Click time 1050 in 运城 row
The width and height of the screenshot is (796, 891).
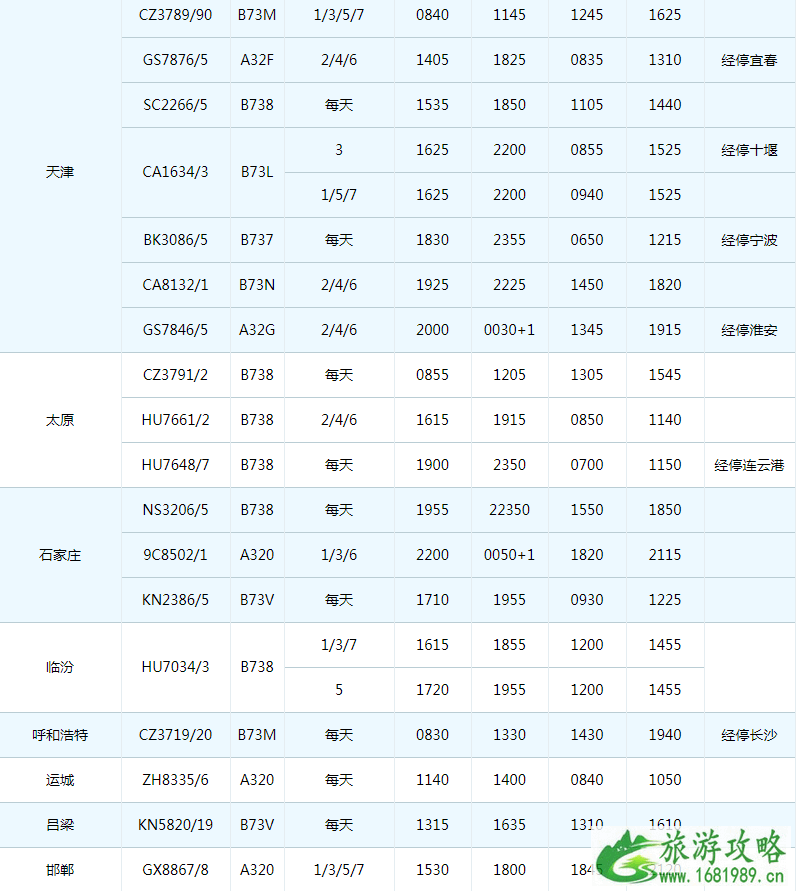tap(665, 780)
